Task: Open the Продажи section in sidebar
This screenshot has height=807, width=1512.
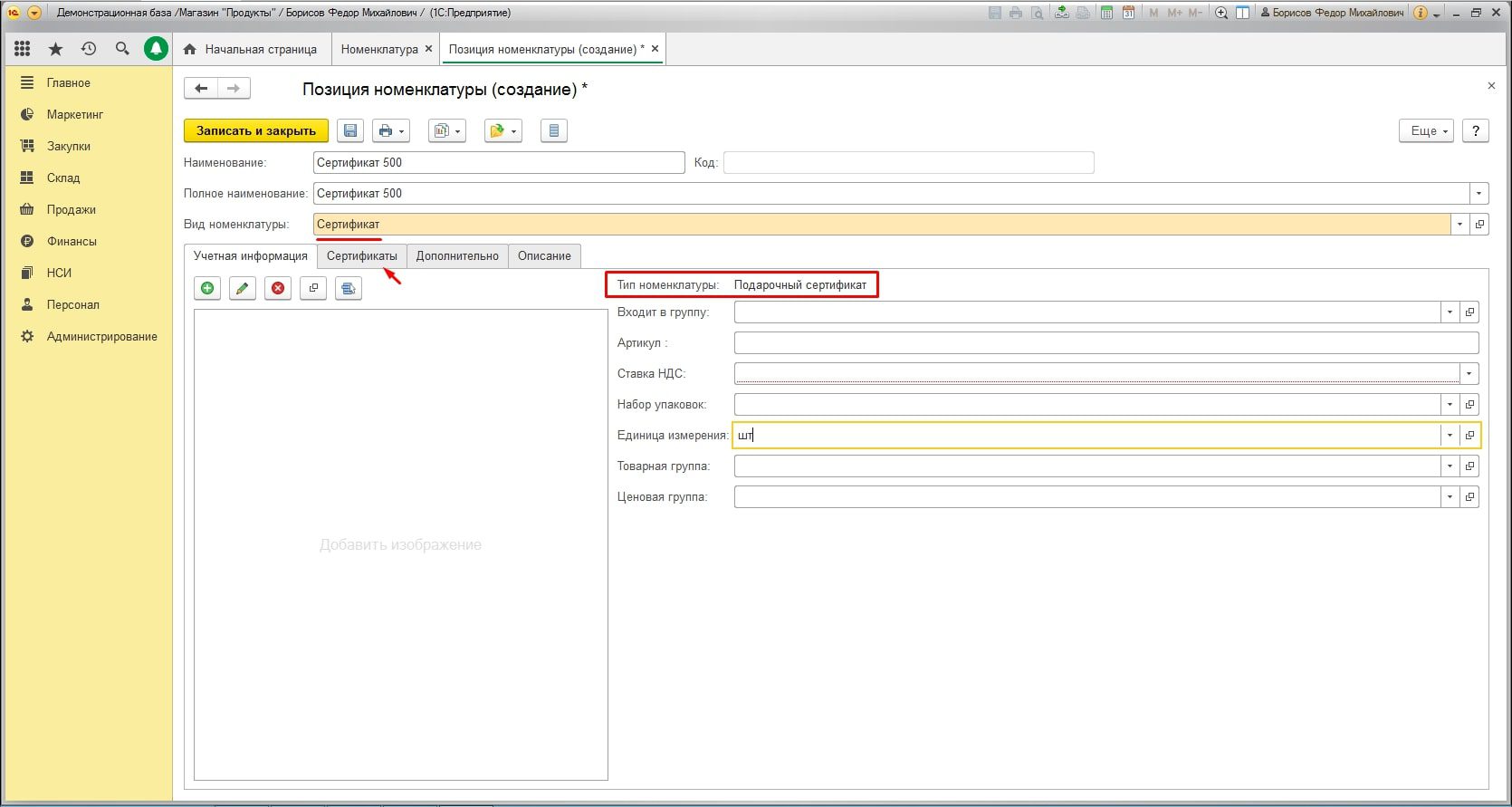Action: tap(72, 209)
